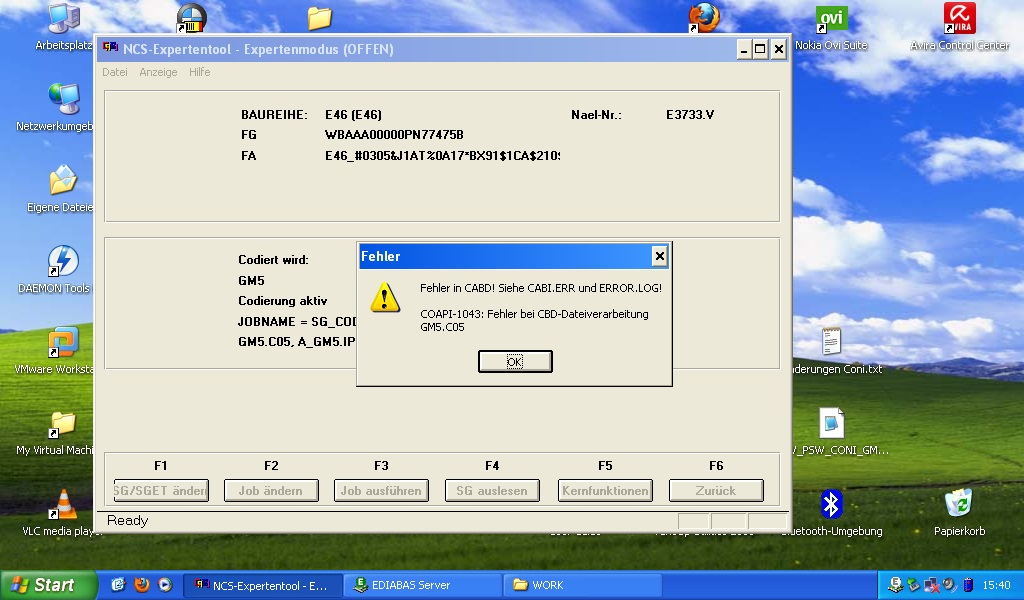Open the Datei menu
Image resolution: width=1024 pixels, height=600 pixels.
tap(115, 72)
